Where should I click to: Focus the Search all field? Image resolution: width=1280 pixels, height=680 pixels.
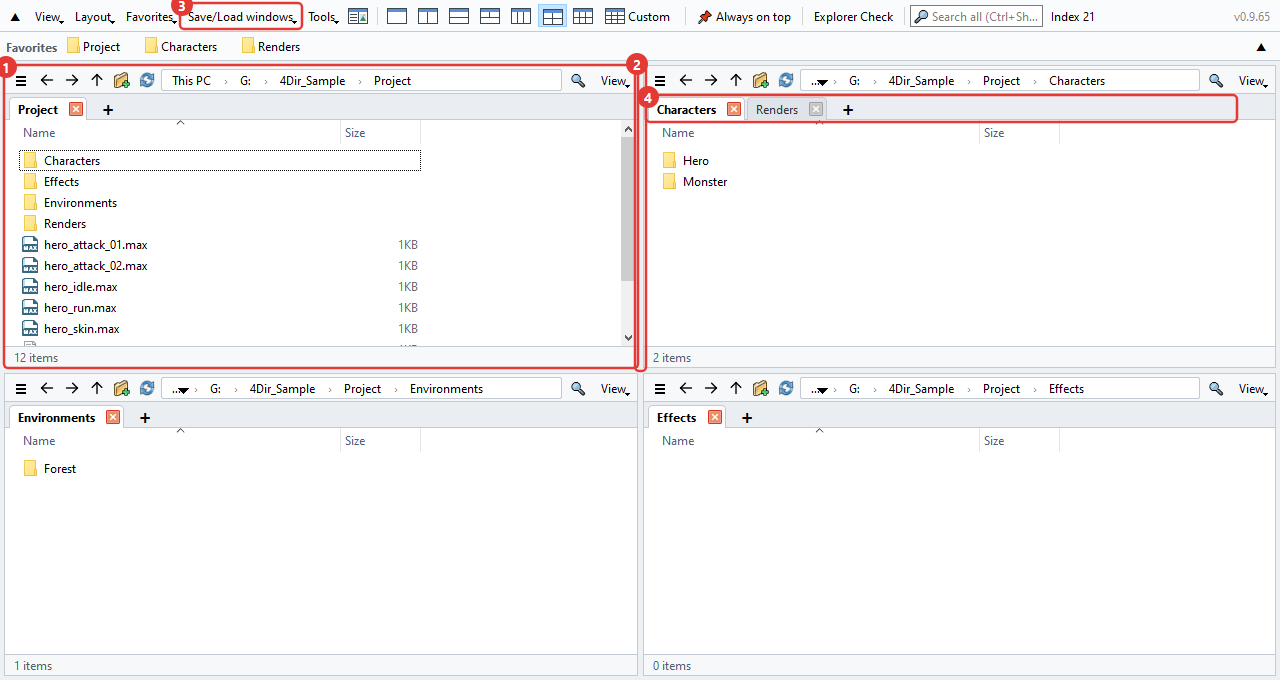tap(976, 16)
